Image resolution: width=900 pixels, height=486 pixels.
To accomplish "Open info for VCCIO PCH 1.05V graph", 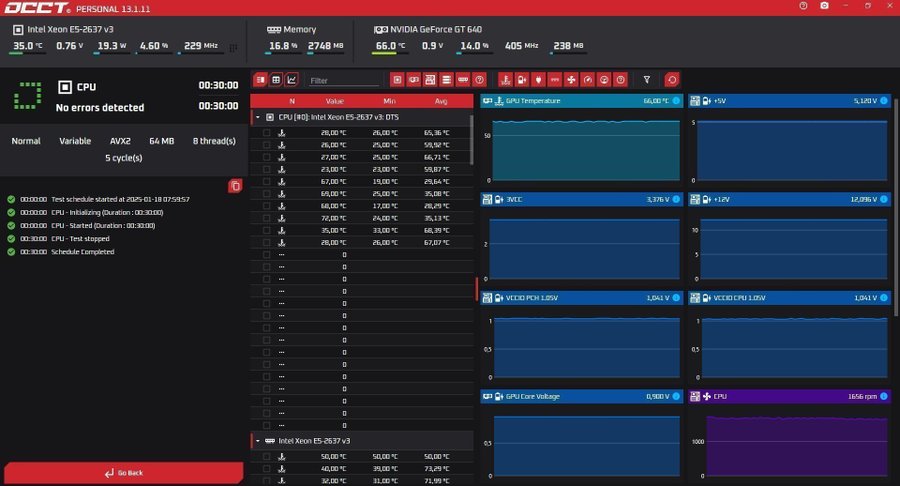I will pos(676,298).
